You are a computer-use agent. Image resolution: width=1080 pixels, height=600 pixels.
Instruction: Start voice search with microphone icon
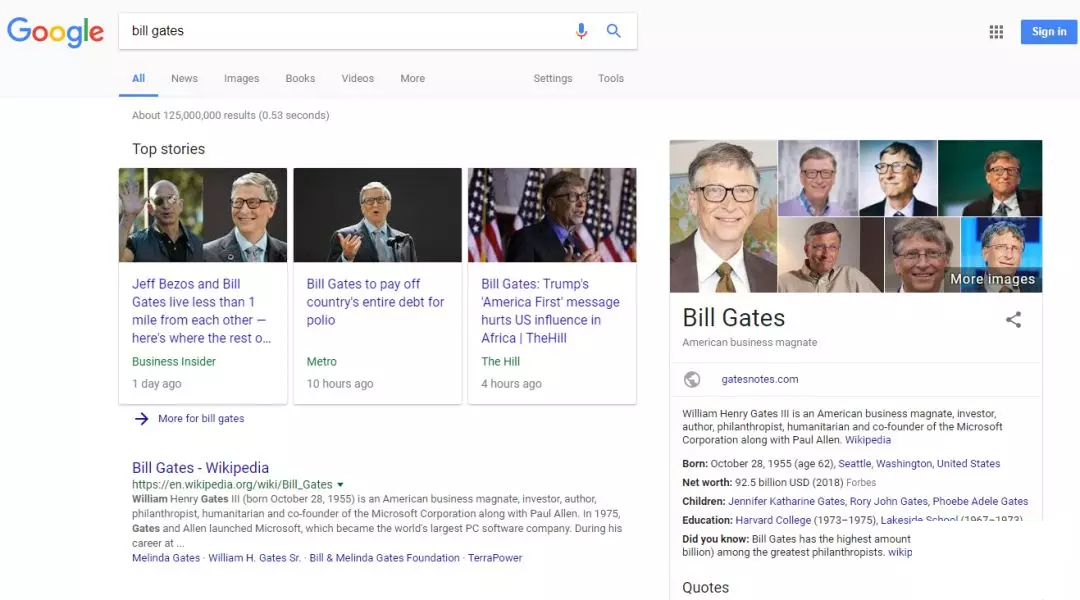[x=581, y=31]
